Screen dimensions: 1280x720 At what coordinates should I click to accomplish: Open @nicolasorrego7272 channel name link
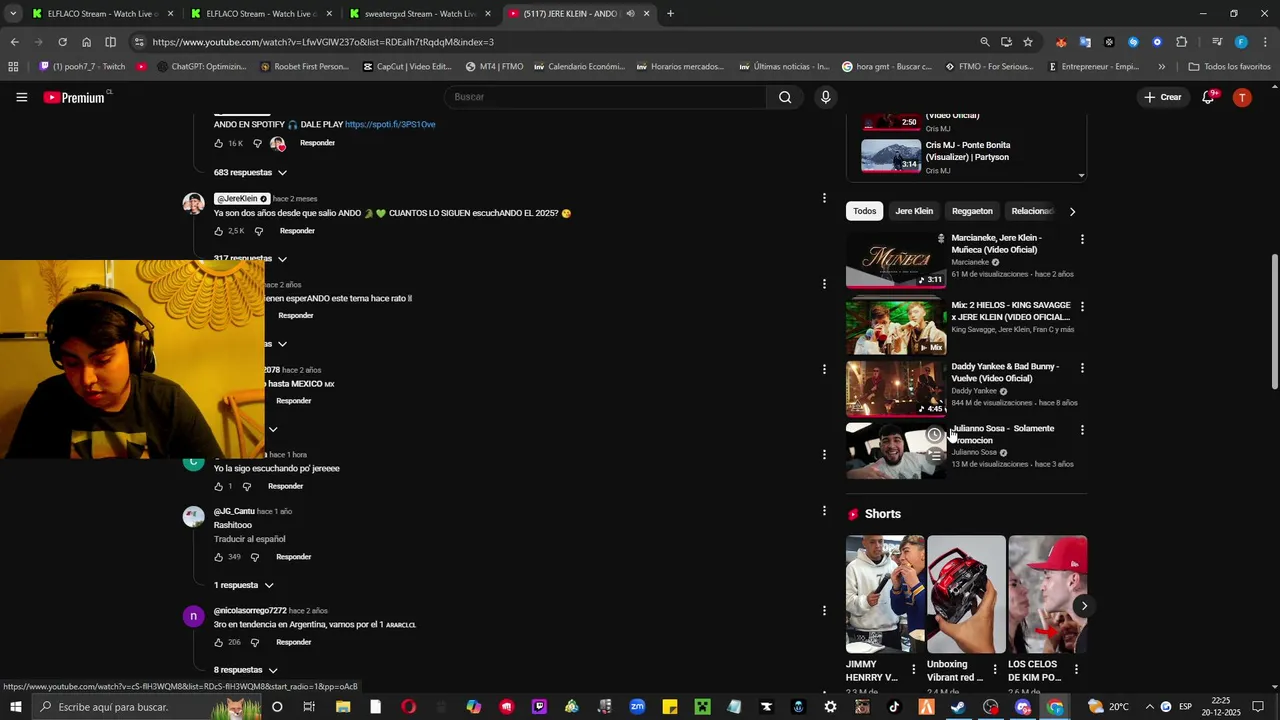250,611
